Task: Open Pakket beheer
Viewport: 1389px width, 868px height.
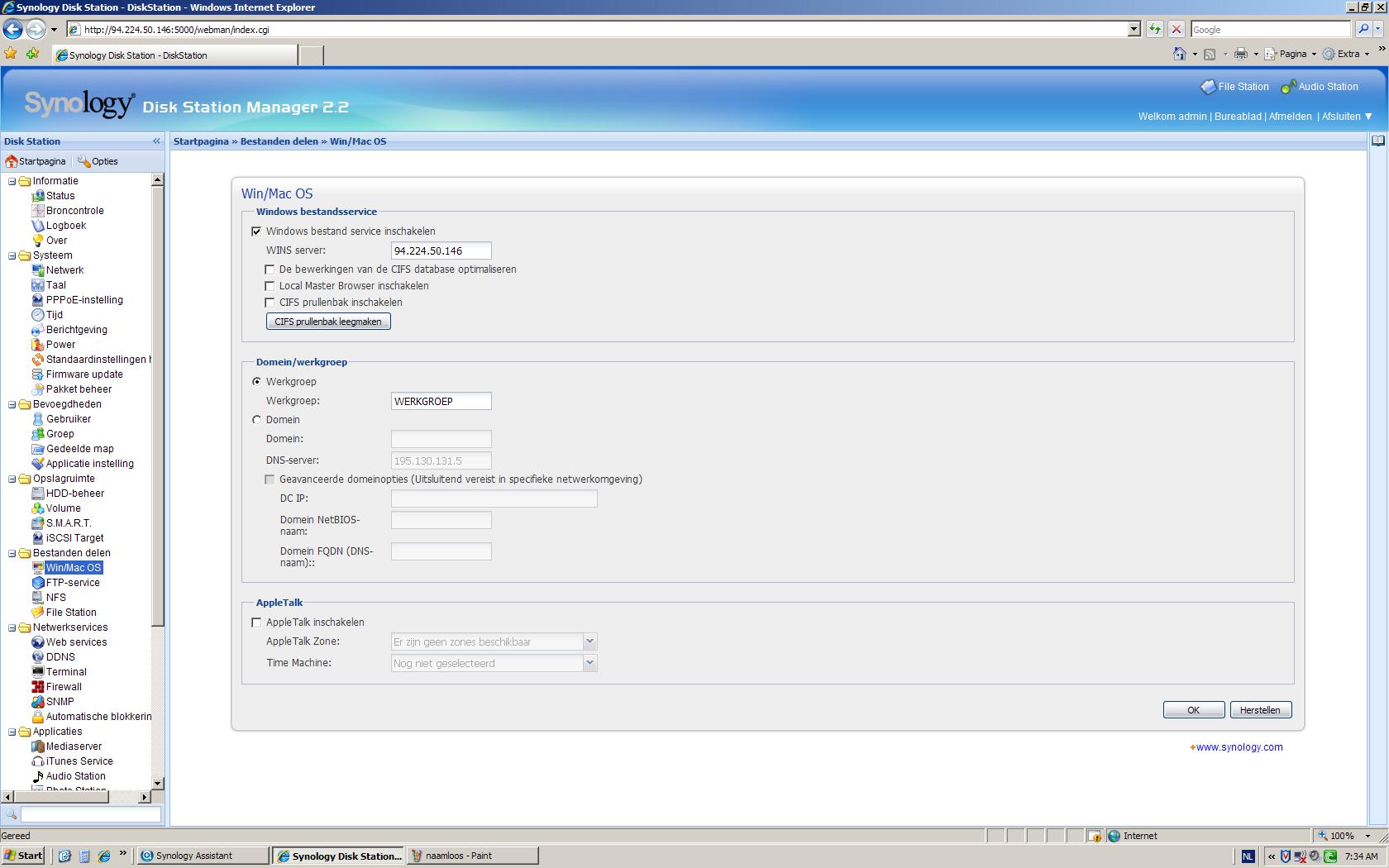Action: pyautogui.click(x=79, y=389)
